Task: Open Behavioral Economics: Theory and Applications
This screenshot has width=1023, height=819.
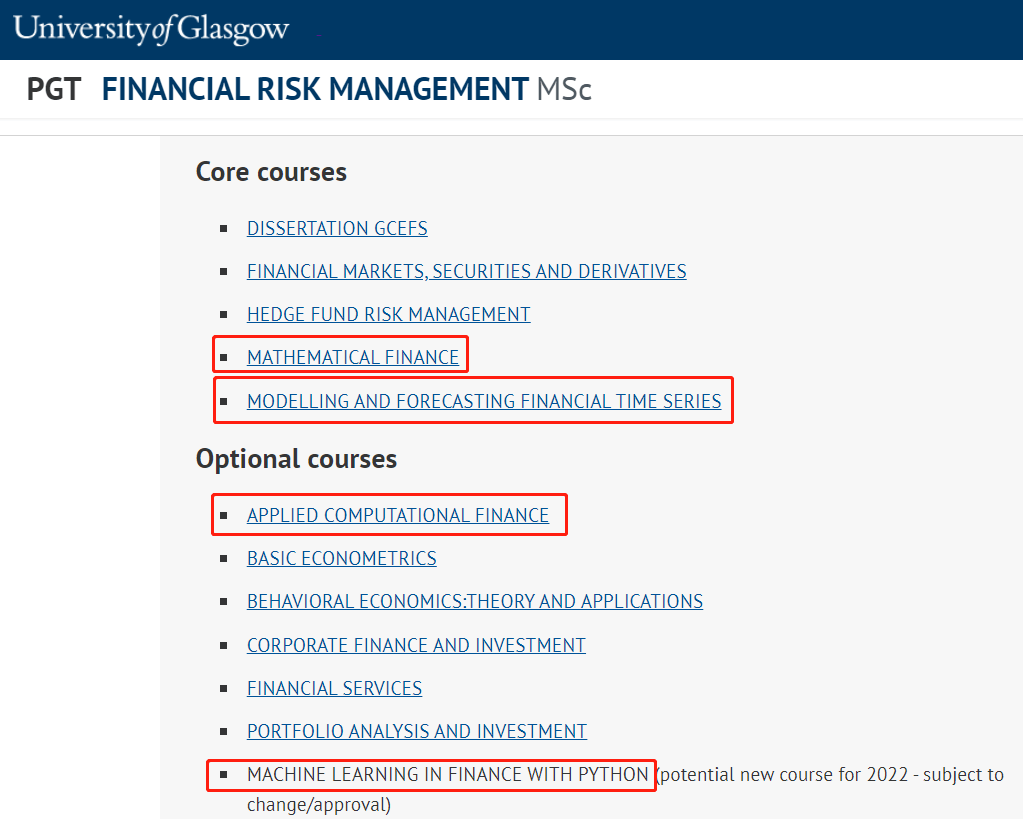Action: 475,602
